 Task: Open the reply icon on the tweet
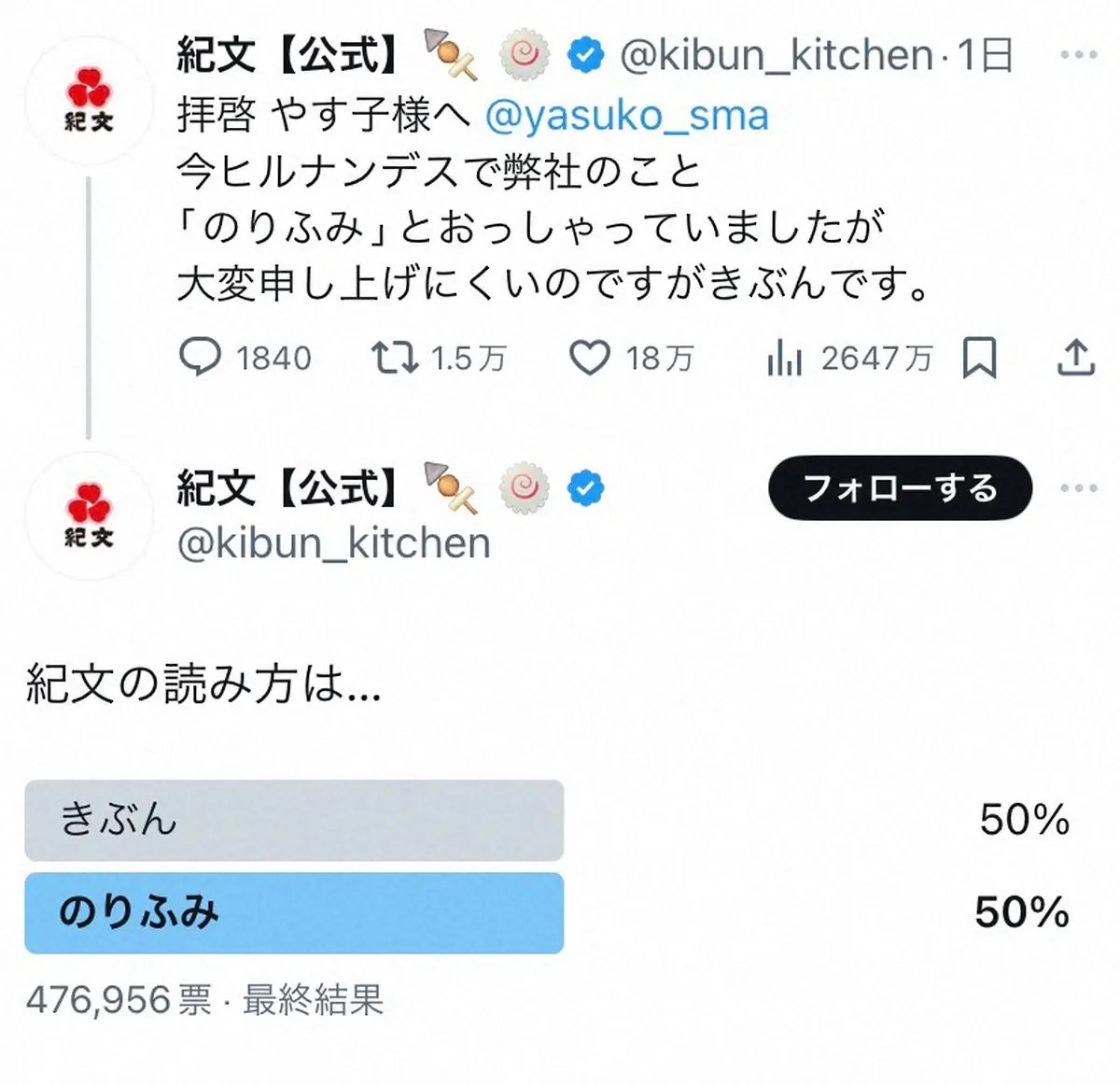coord(203,357)
